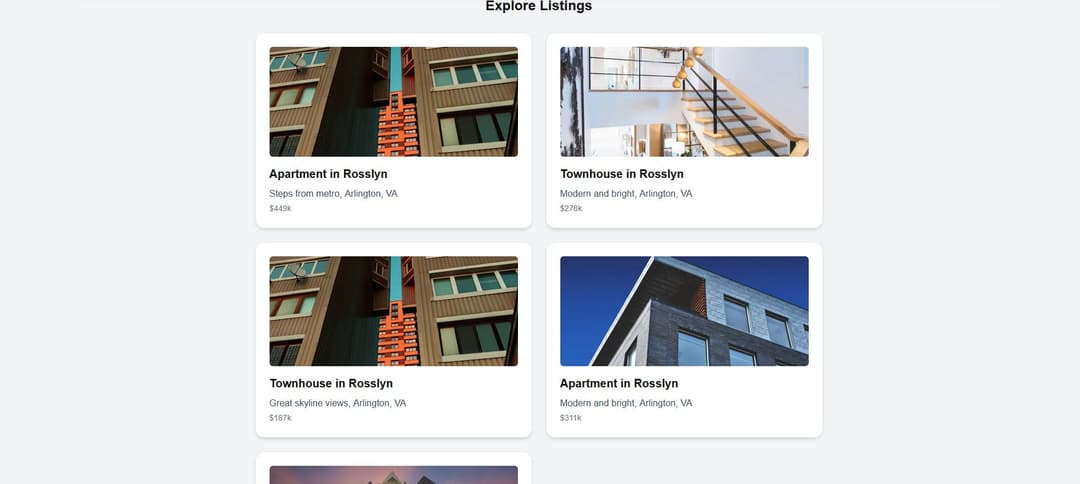Viewport: 1080px width, 484px height.
Task: Open Townhouse in Rosslyn with skyline views
Action: click(331, 383)
